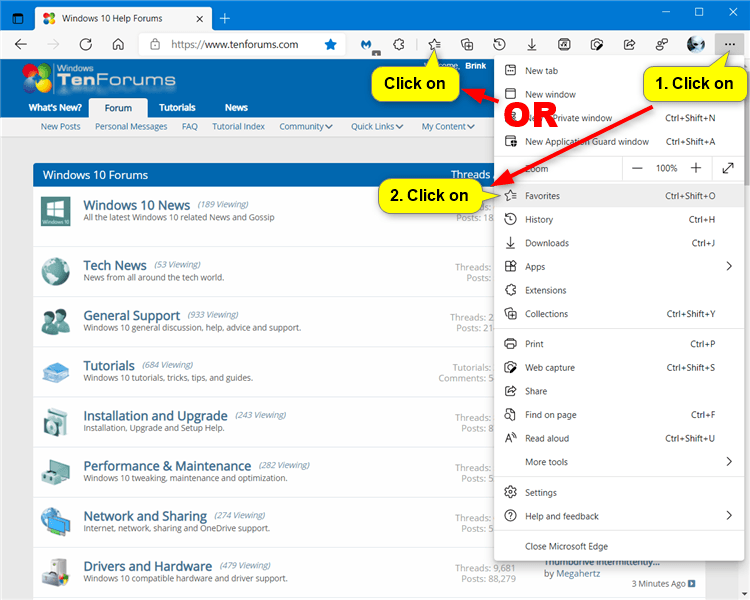Choose Close Microsoft Edge
750x600 pixels.
coord(619,546)
